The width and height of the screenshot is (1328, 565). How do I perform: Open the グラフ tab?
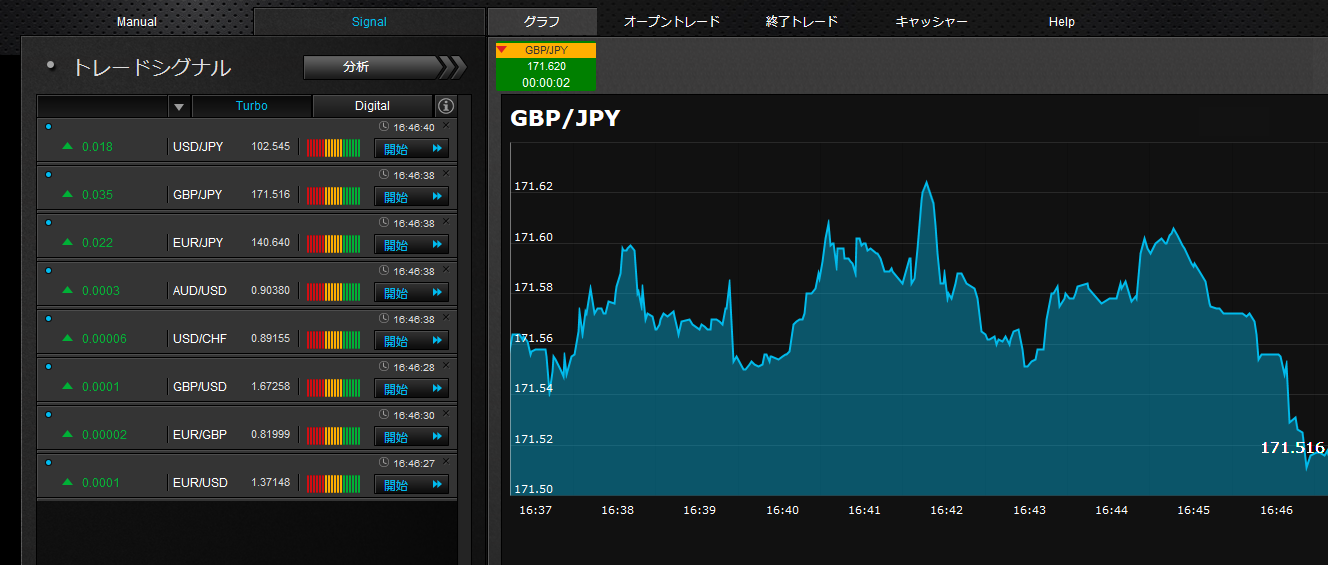click(542, 21)
